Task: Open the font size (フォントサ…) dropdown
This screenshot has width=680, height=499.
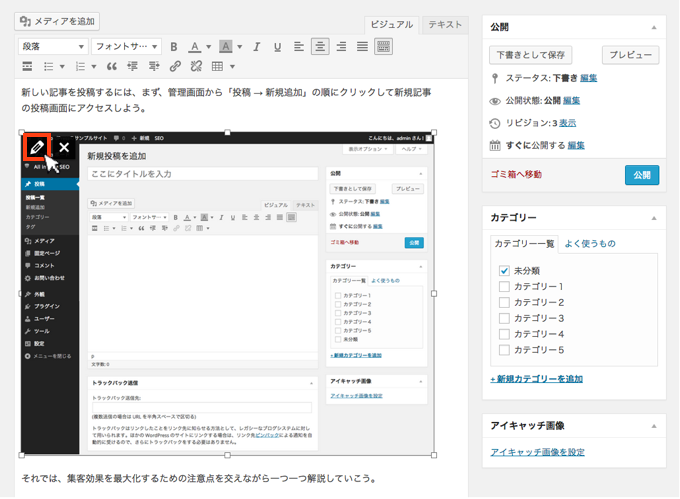Action: [x=126, y=46]
